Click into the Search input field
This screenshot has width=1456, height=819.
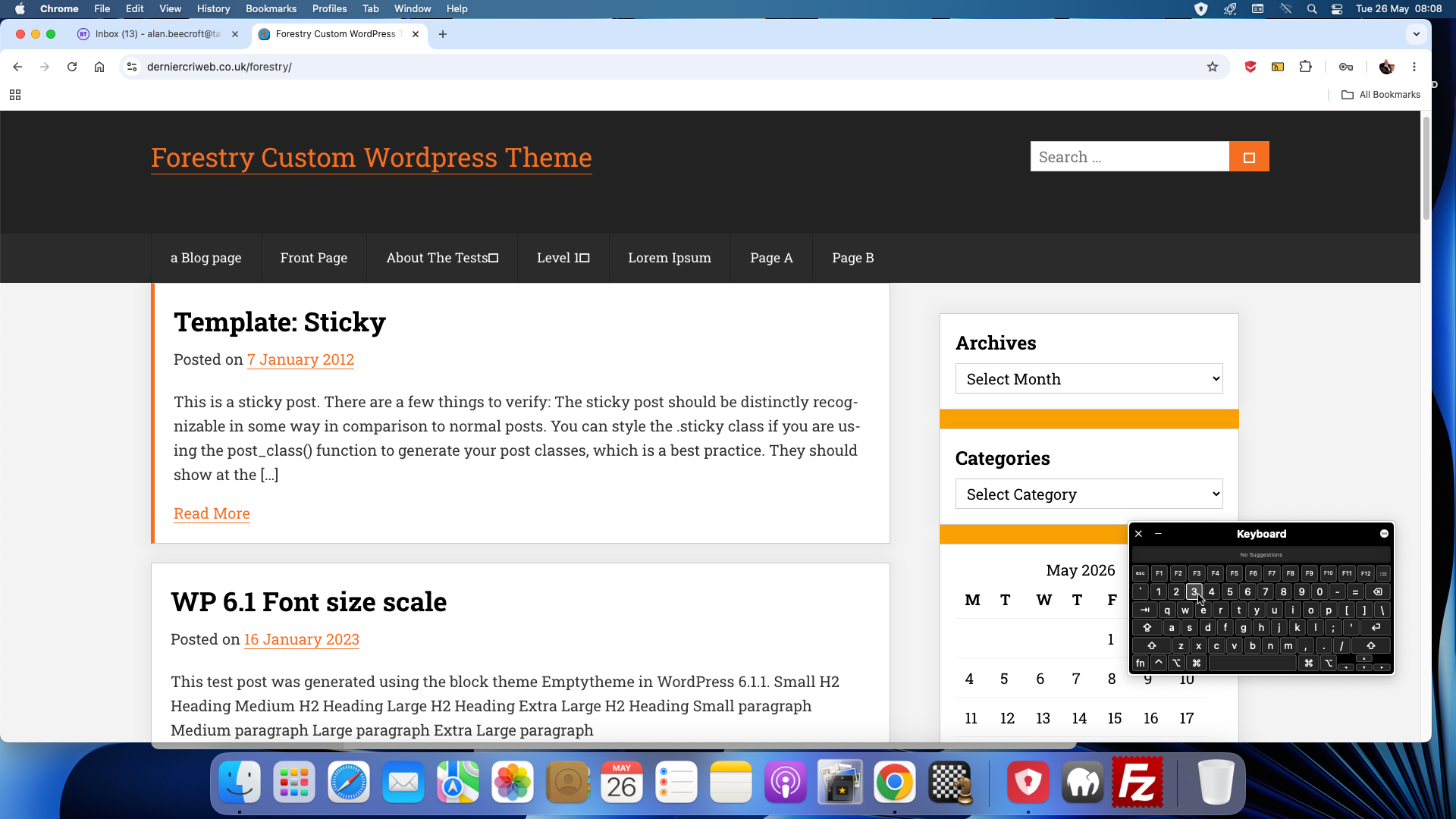click(1129, 157)
